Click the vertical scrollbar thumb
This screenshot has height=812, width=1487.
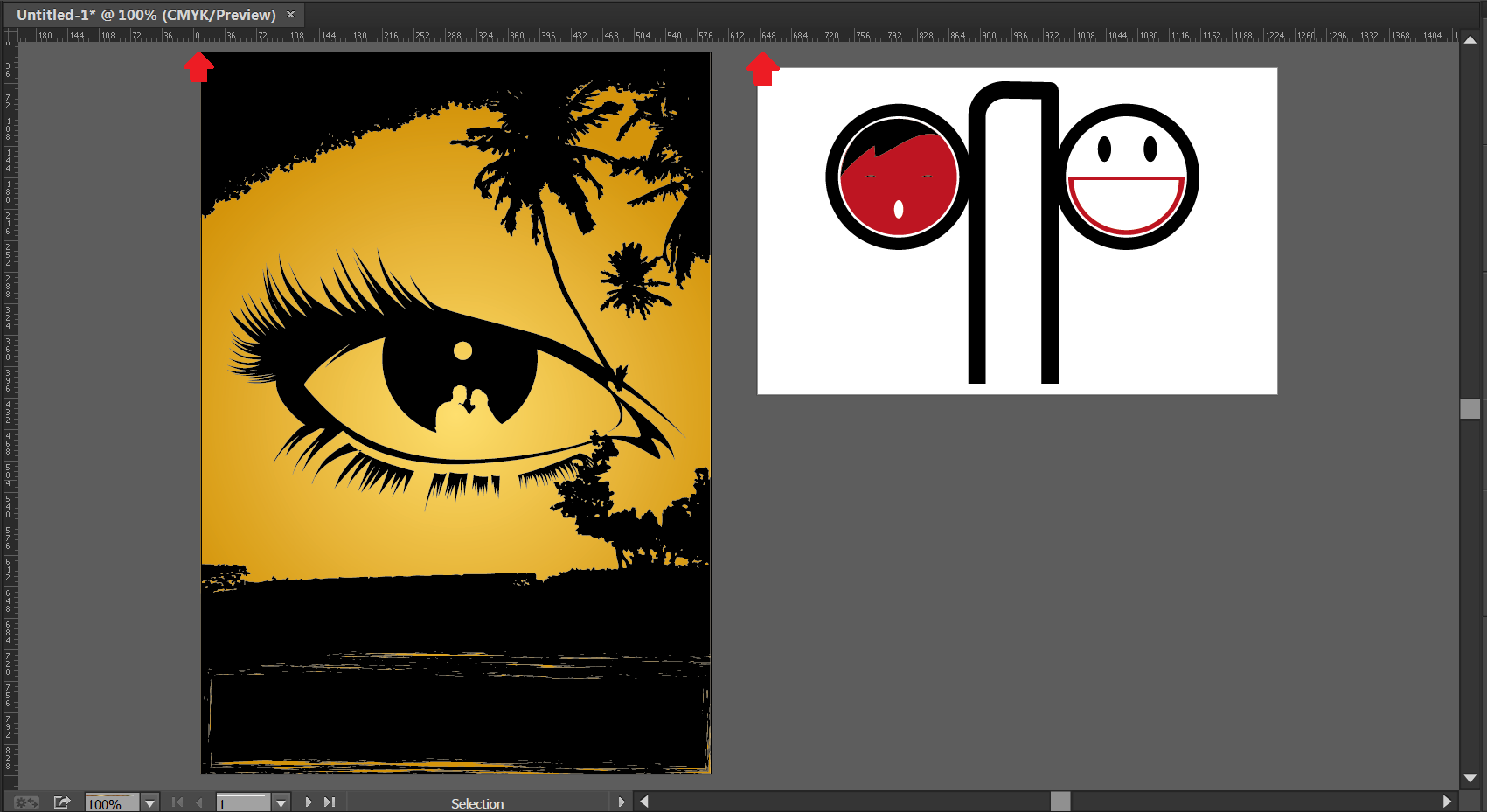[x=1470, y=409]
